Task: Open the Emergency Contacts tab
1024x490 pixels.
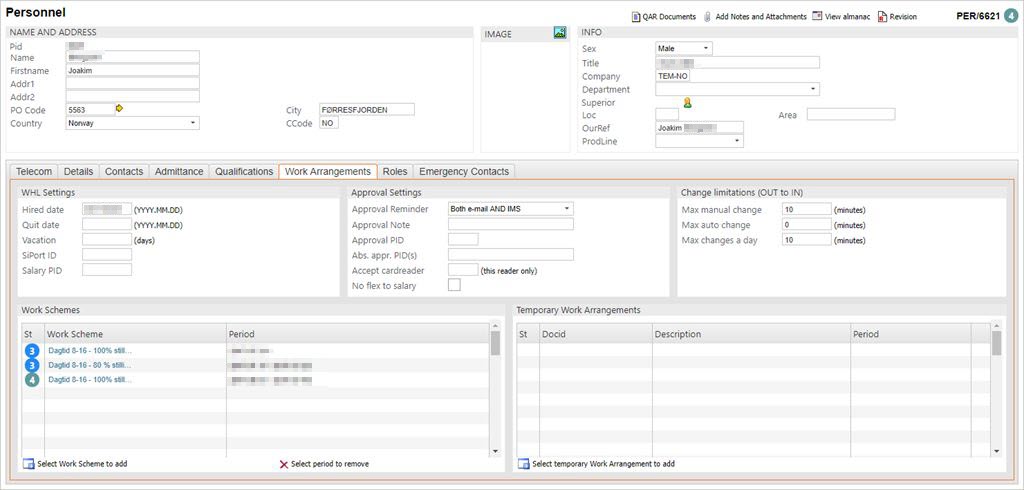Action: (x=463, y=172)
